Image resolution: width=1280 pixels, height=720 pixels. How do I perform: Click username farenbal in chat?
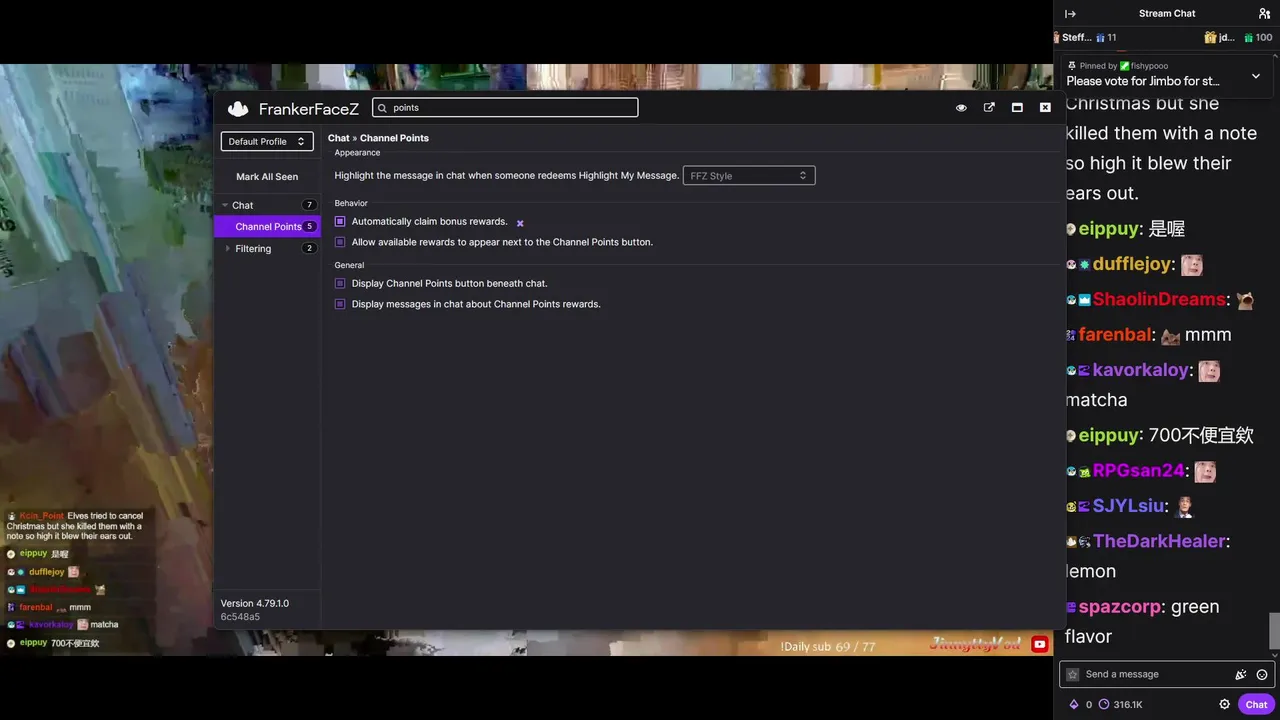point(1115,335)
